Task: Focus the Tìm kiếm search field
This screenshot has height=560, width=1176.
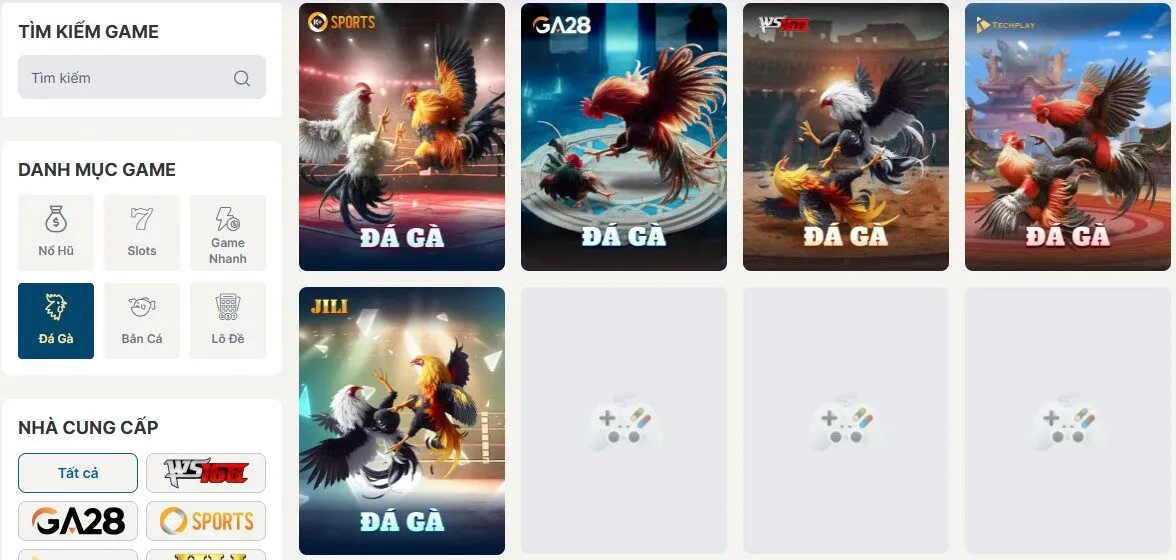Action: pos(142,77)
